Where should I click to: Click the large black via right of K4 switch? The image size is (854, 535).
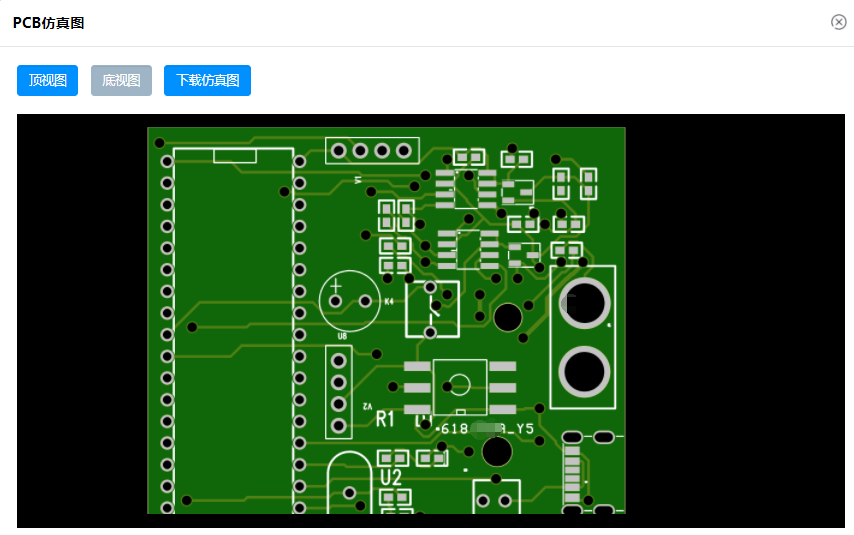click(508, 318)
